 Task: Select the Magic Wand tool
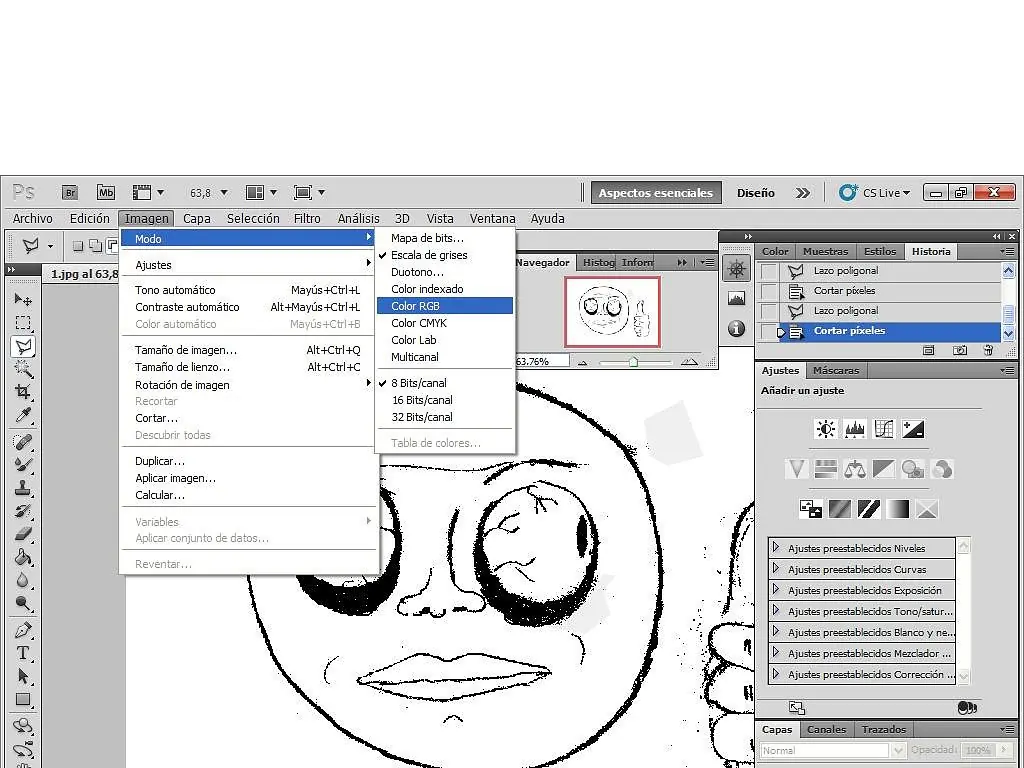pos(23,369)
